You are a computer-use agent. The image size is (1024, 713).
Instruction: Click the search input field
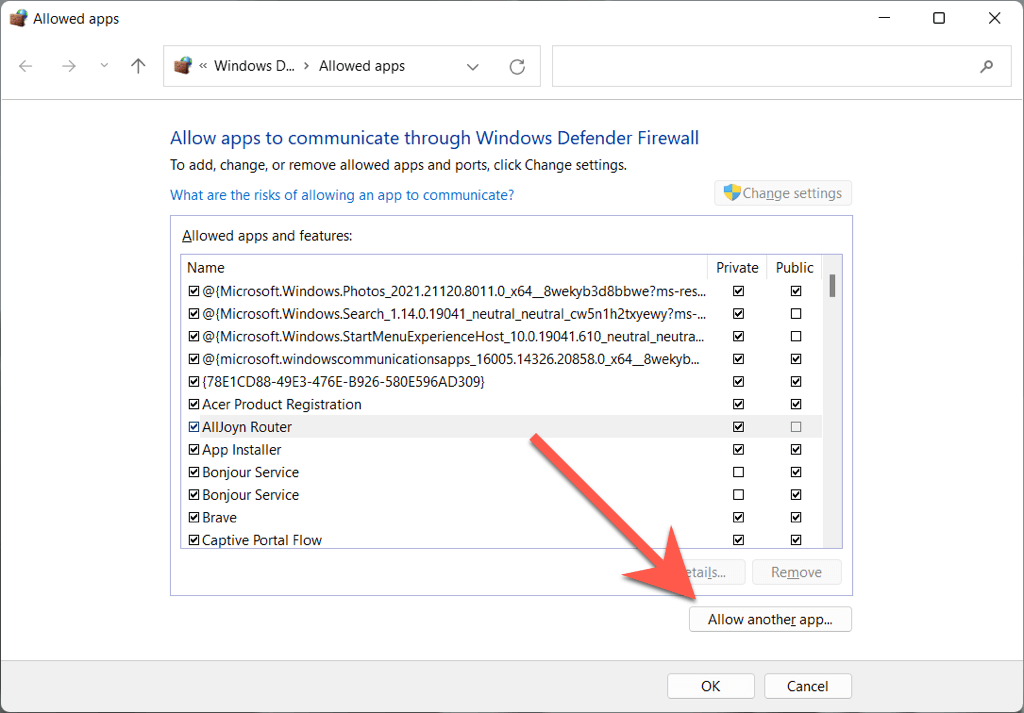coord(760,67)
